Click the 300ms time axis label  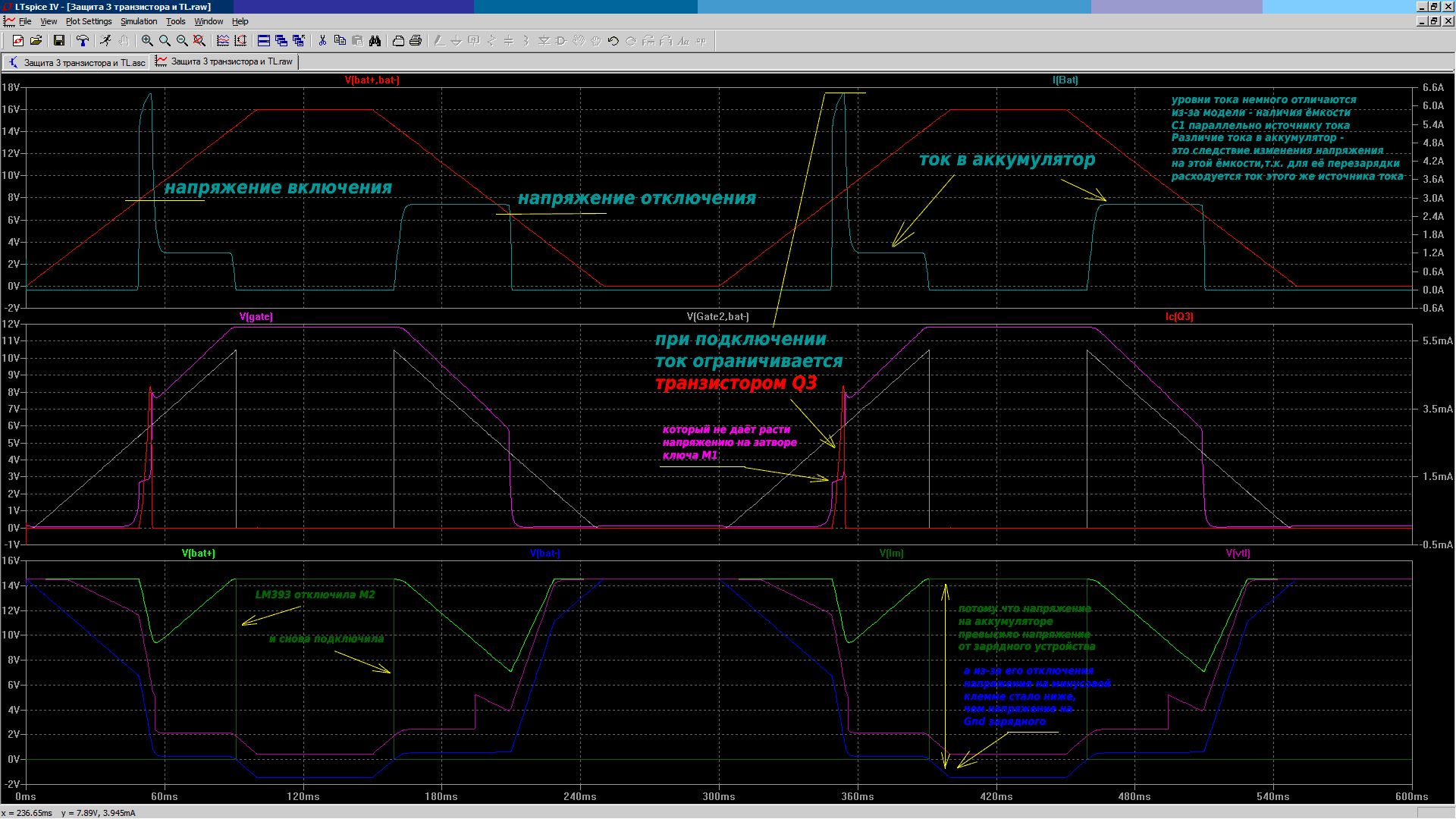719,796
